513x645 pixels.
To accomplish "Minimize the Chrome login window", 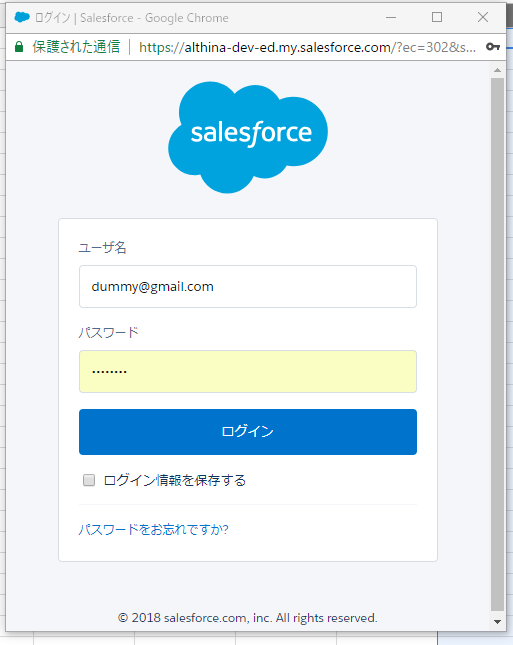I will pyautogui.click(x=391, y=18).
